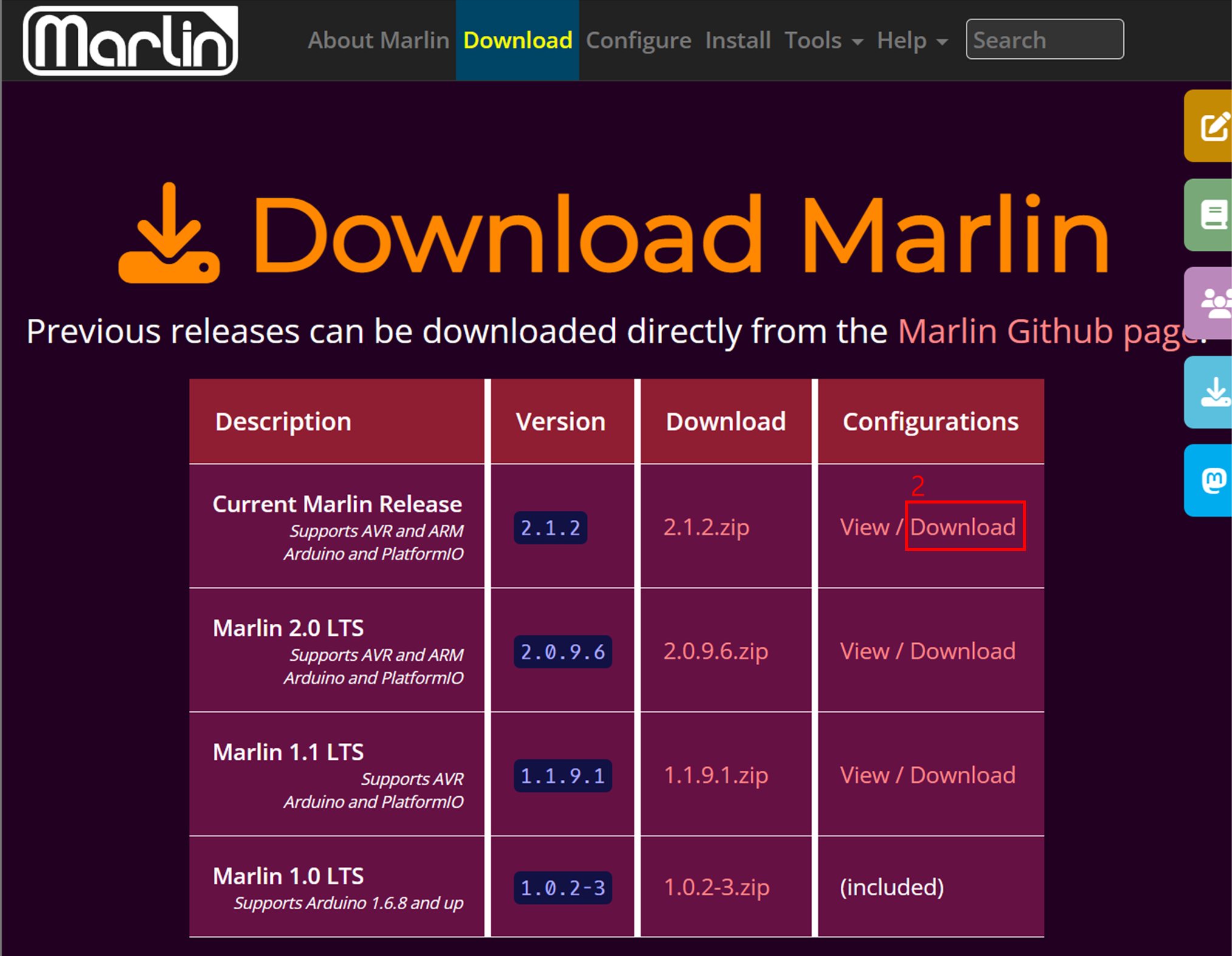Image resolution: width=1232 pixels, height=956 pixels.
Task: Click the (included) configurations text
Action: [x=892, y=887]
